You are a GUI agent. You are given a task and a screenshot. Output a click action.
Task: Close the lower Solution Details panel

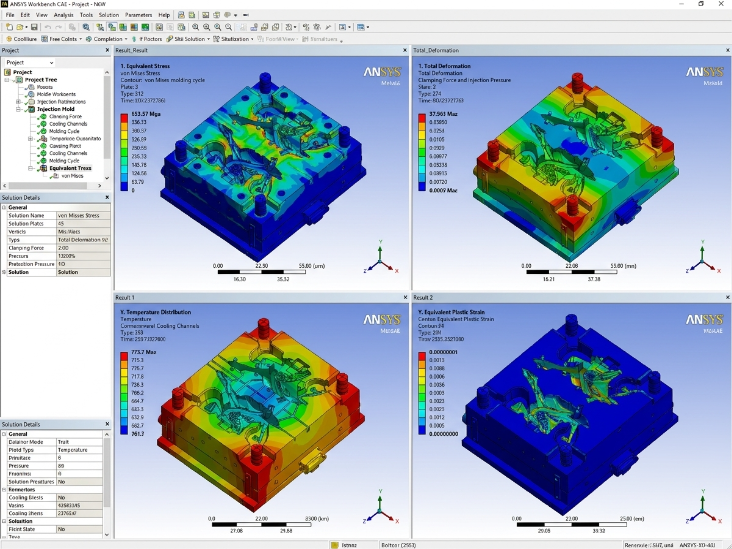coord(107,424)
